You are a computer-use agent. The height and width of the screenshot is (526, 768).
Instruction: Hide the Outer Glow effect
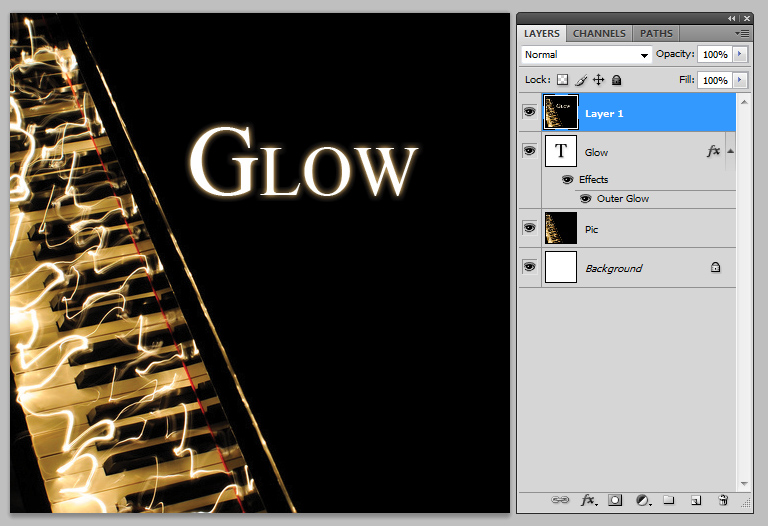tap(585, 198)
